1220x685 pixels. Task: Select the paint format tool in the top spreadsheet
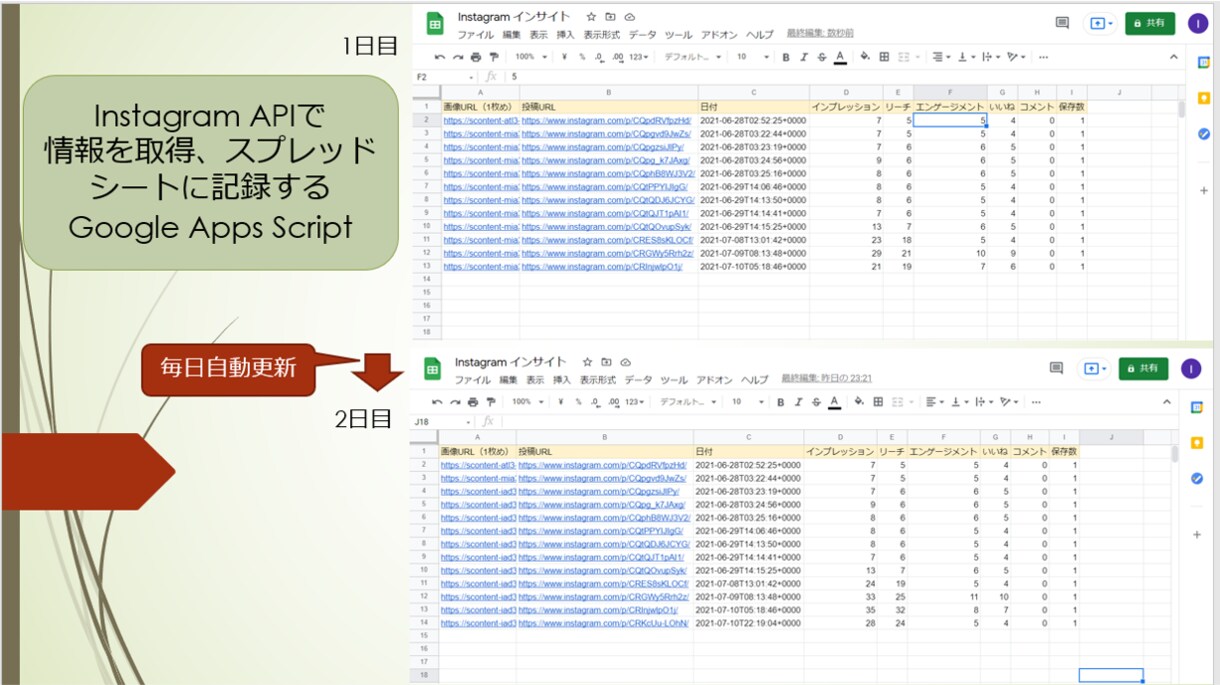pos(493,57)
